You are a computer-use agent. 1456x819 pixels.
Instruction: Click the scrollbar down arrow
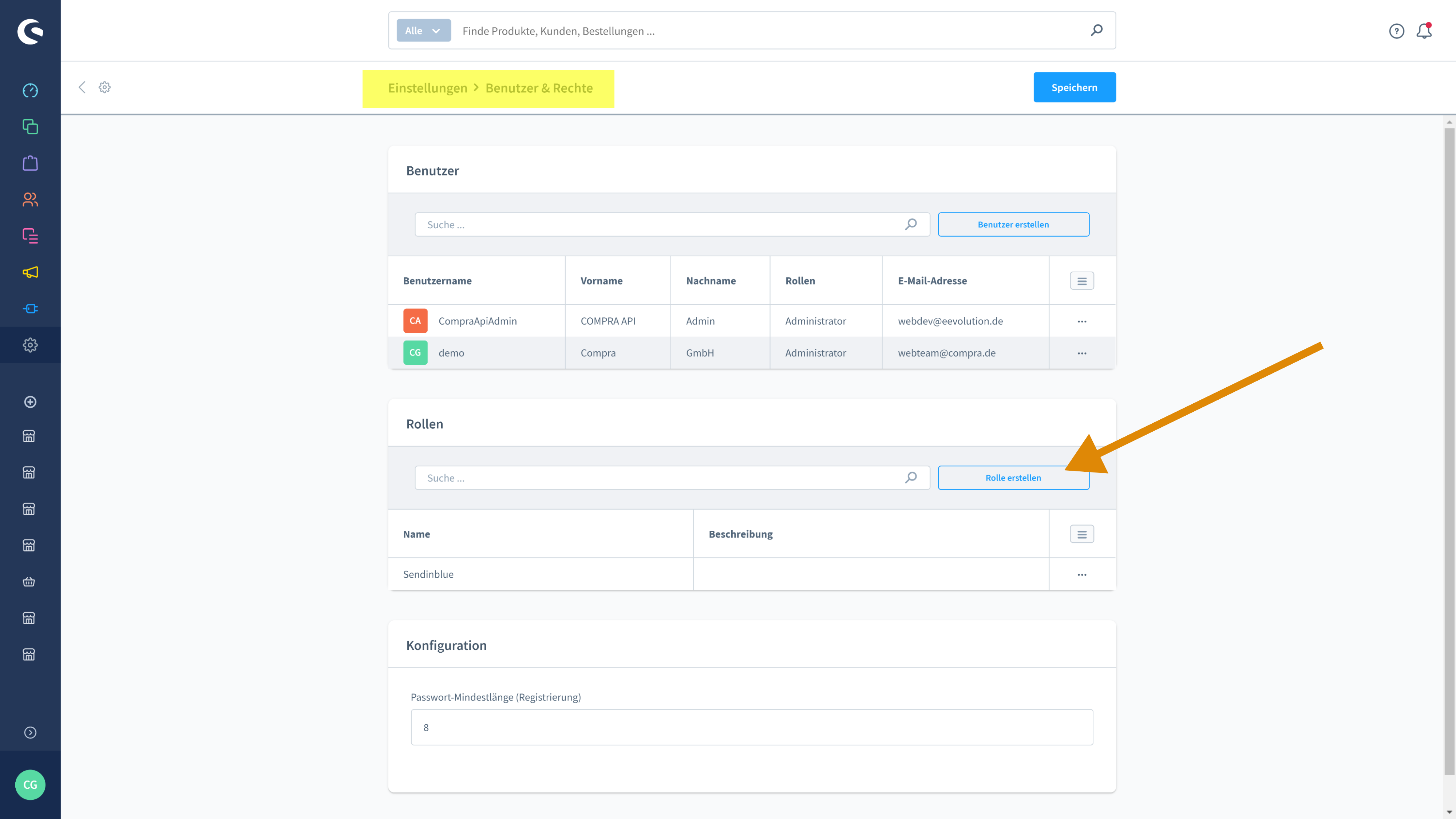[1449, 812]
